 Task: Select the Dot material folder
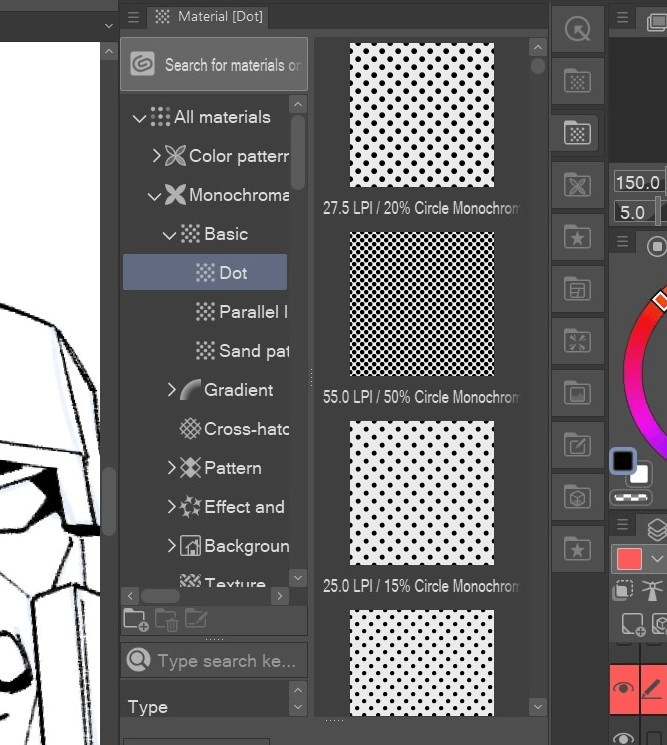pyautogui.click(x=205, y=272)
